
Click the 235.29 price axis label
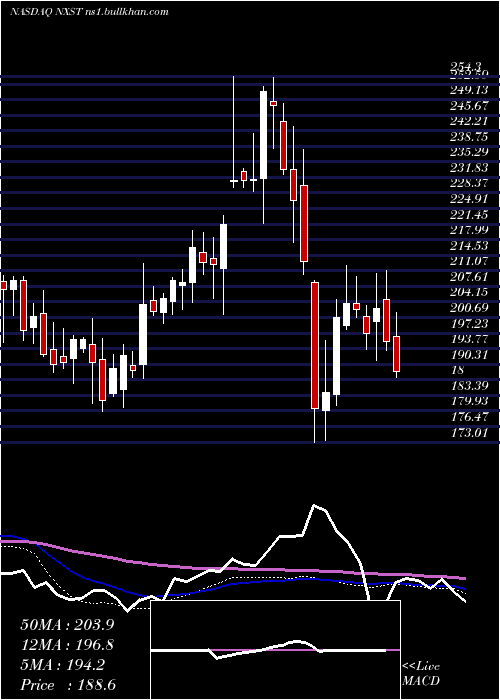(x=468, y=153)
